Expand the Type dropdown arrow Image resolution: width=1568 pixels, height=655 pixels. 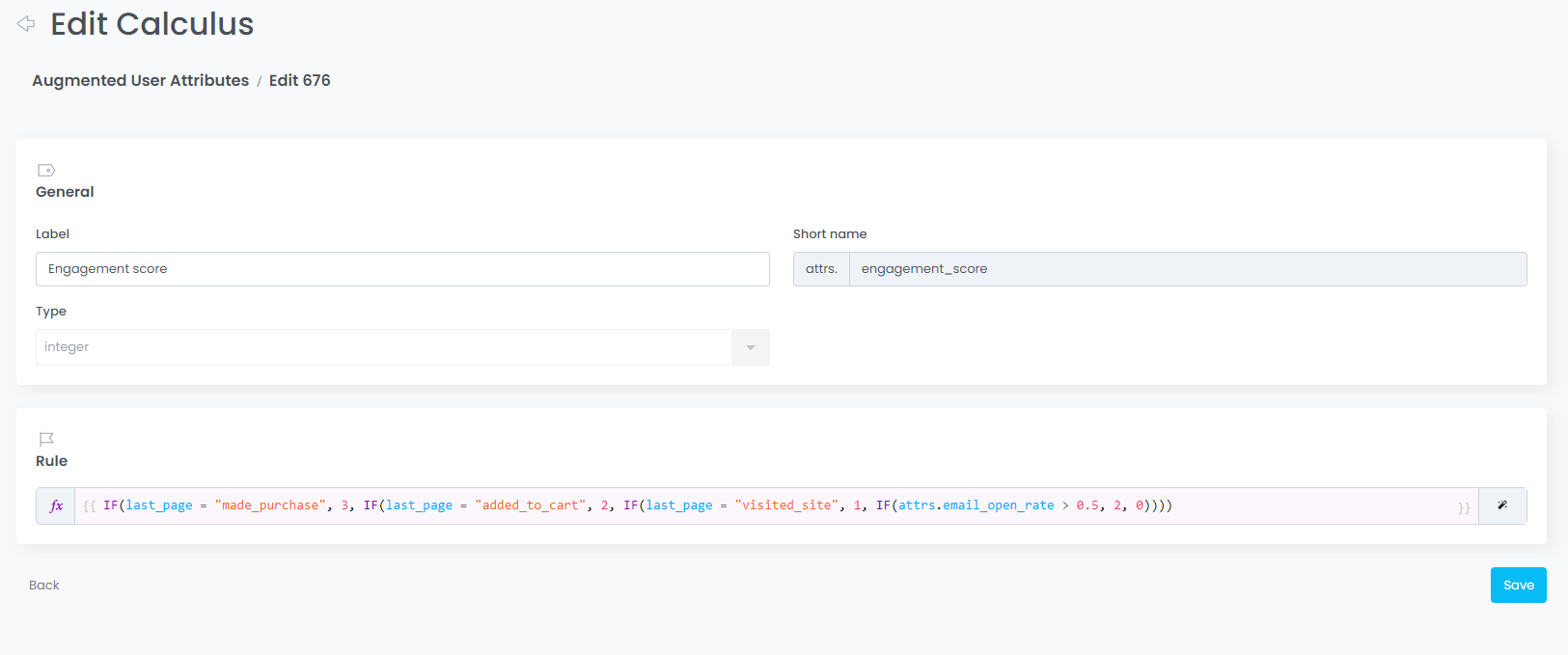pos(750,347)
